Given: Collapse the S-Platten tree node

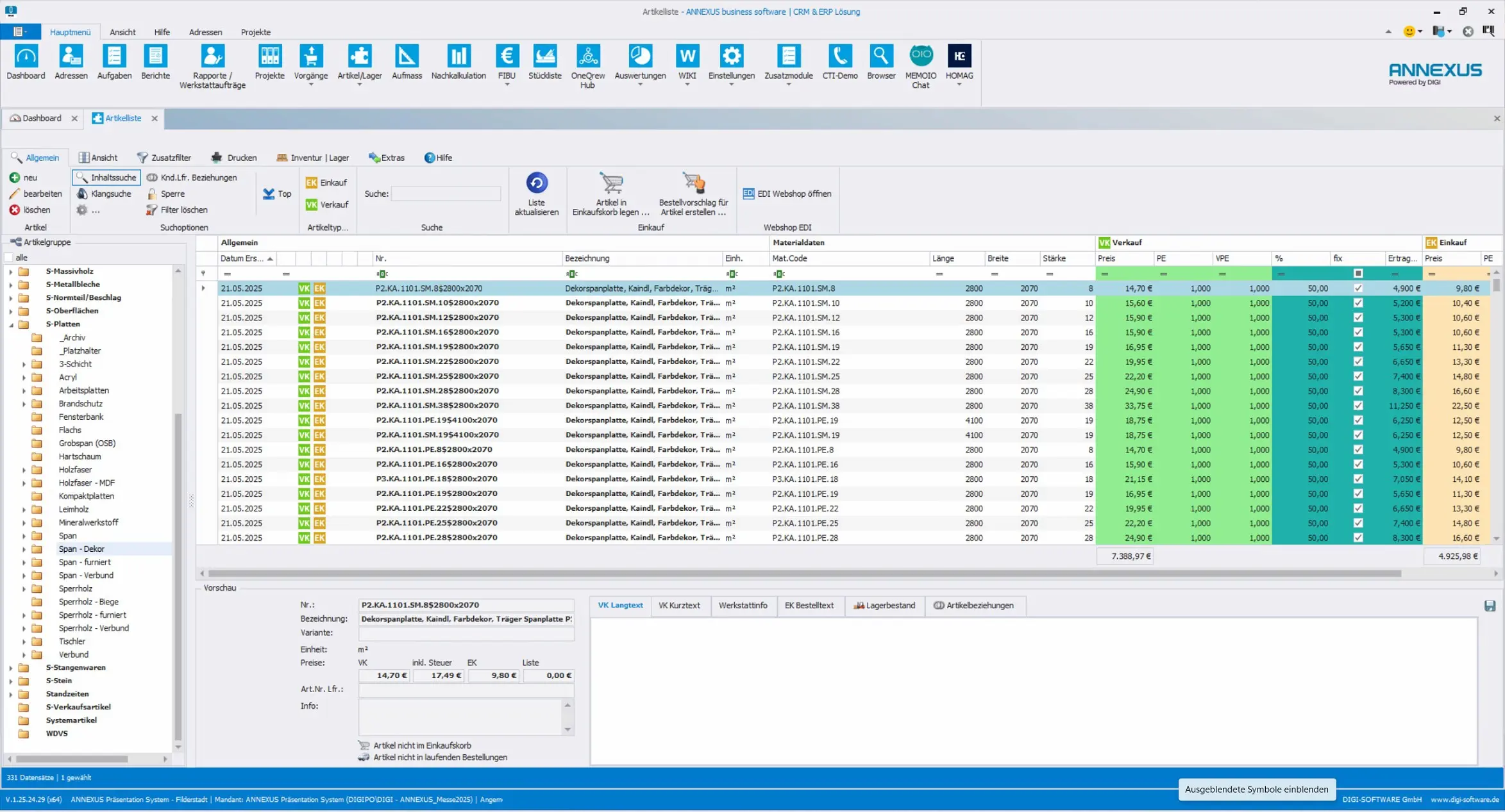Looking at the screenshot, I should [x=11, y=324].
